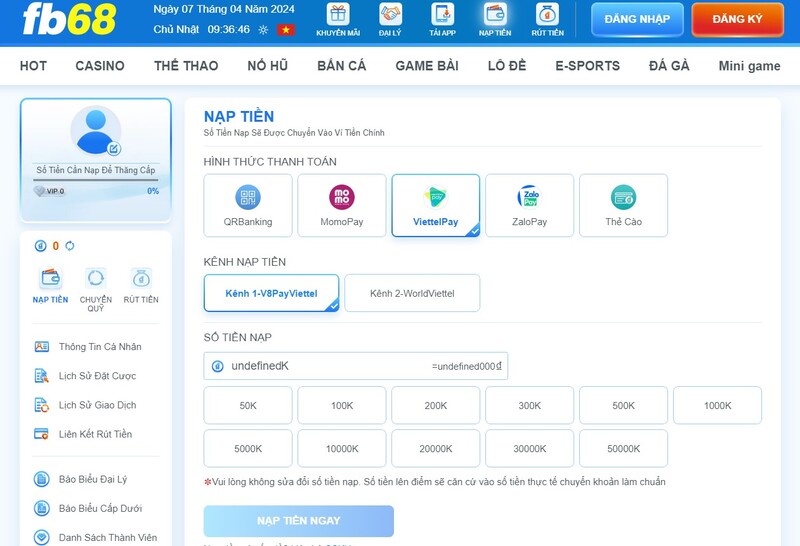Open the Mini game menu
Screen dimensions: 800x546
tap(749, 66)
